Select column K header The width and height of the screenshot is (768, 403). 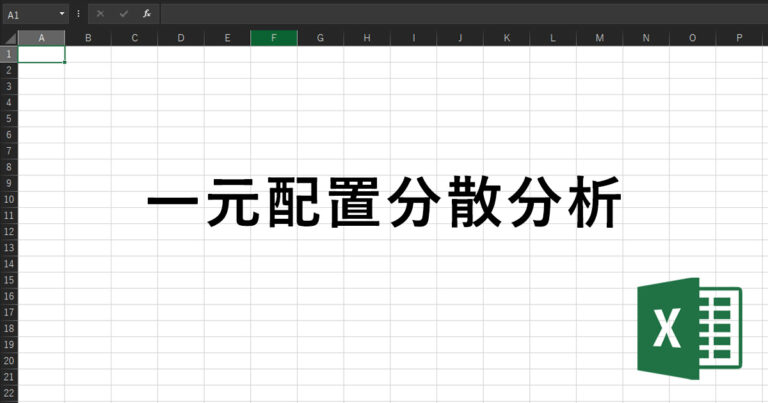506,38
